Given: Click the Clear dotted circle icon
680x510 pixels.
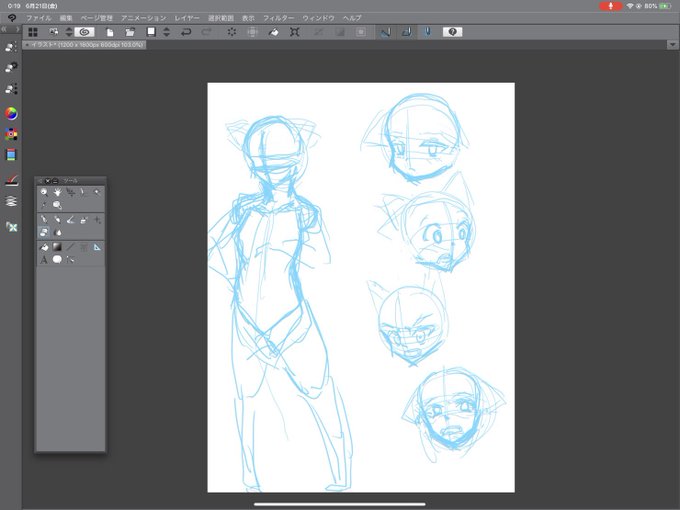Looking at the screenshot, I should tap(232, 32).
